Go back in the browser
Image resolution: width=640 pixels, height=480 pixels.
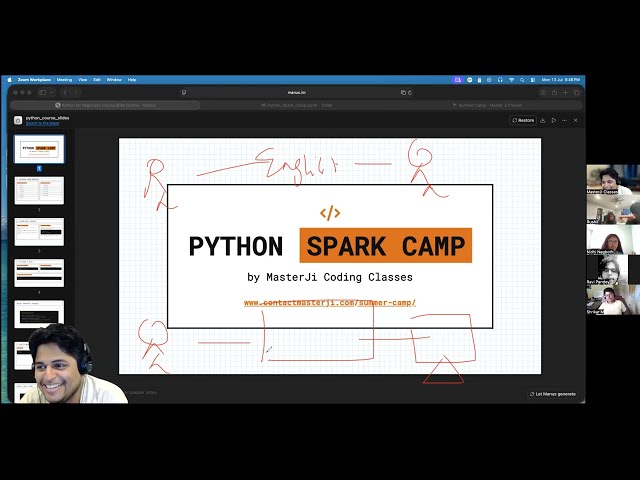click(x=65, y=93)
